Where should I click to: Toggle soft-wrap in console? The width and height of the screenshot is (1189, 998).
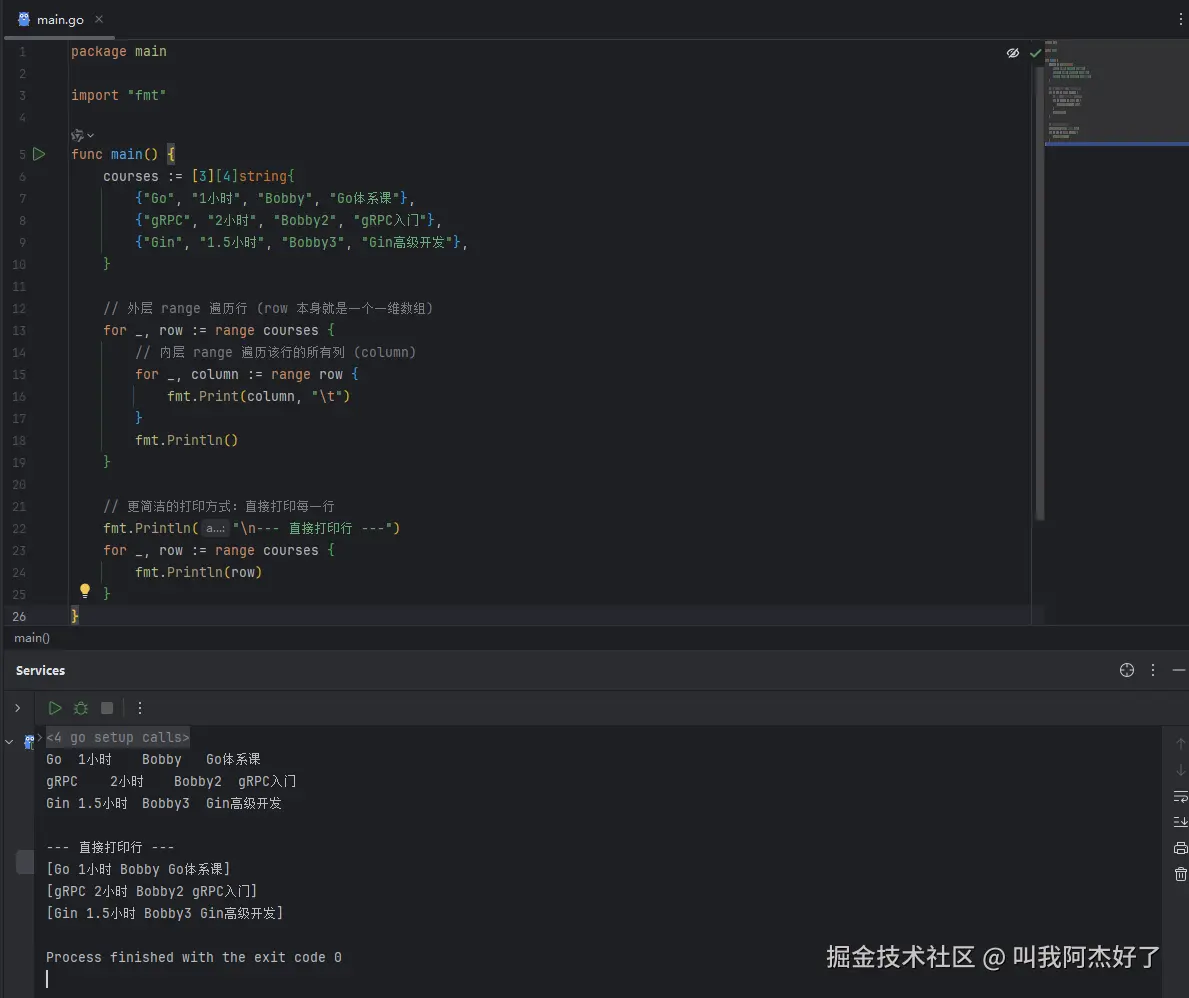[1180, 796]
